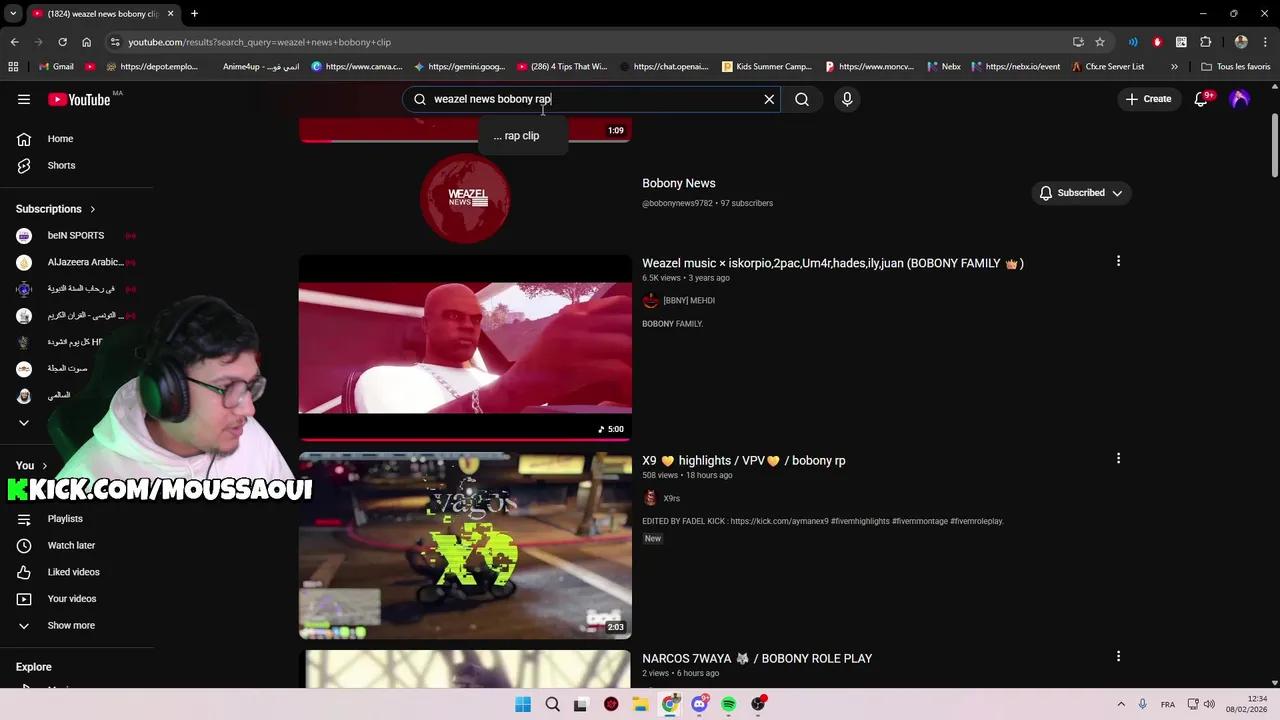Play the Weazel music video thumbnail
Screen dimensions: 1280x720
coord(465,348)
